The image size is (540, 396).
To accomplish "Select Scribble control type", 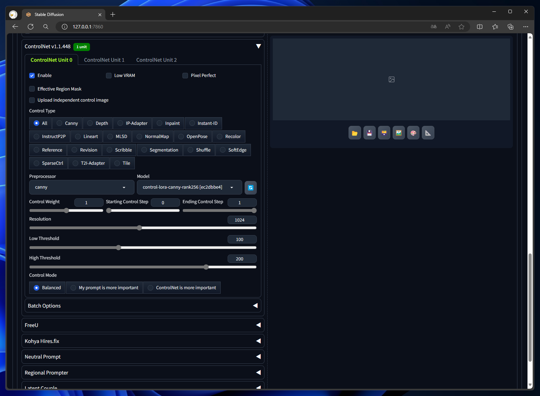I will [119, 150].
